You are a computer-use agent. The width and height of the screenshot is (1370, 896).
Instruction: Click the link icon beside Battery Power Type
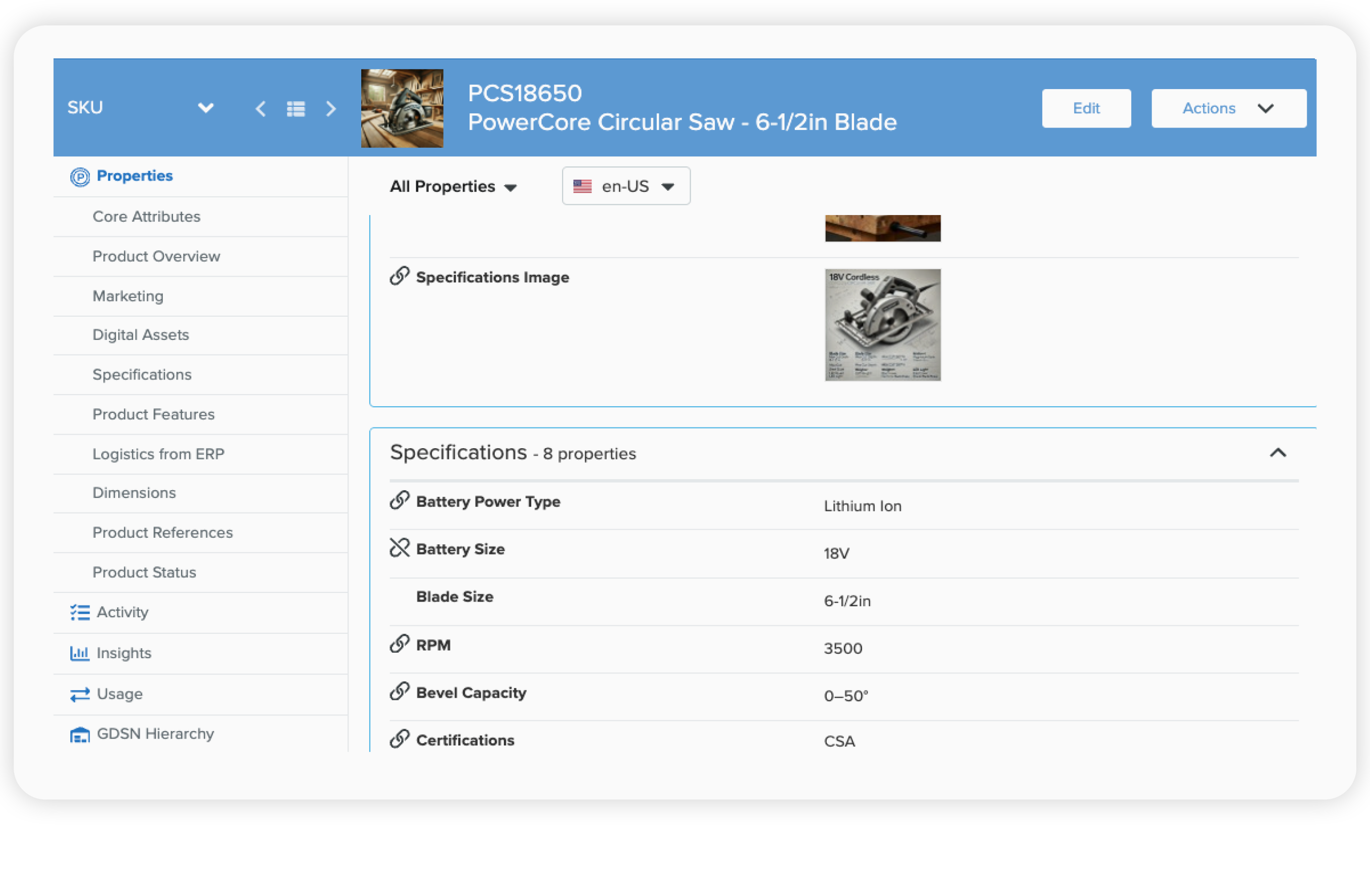coord(400,500)
